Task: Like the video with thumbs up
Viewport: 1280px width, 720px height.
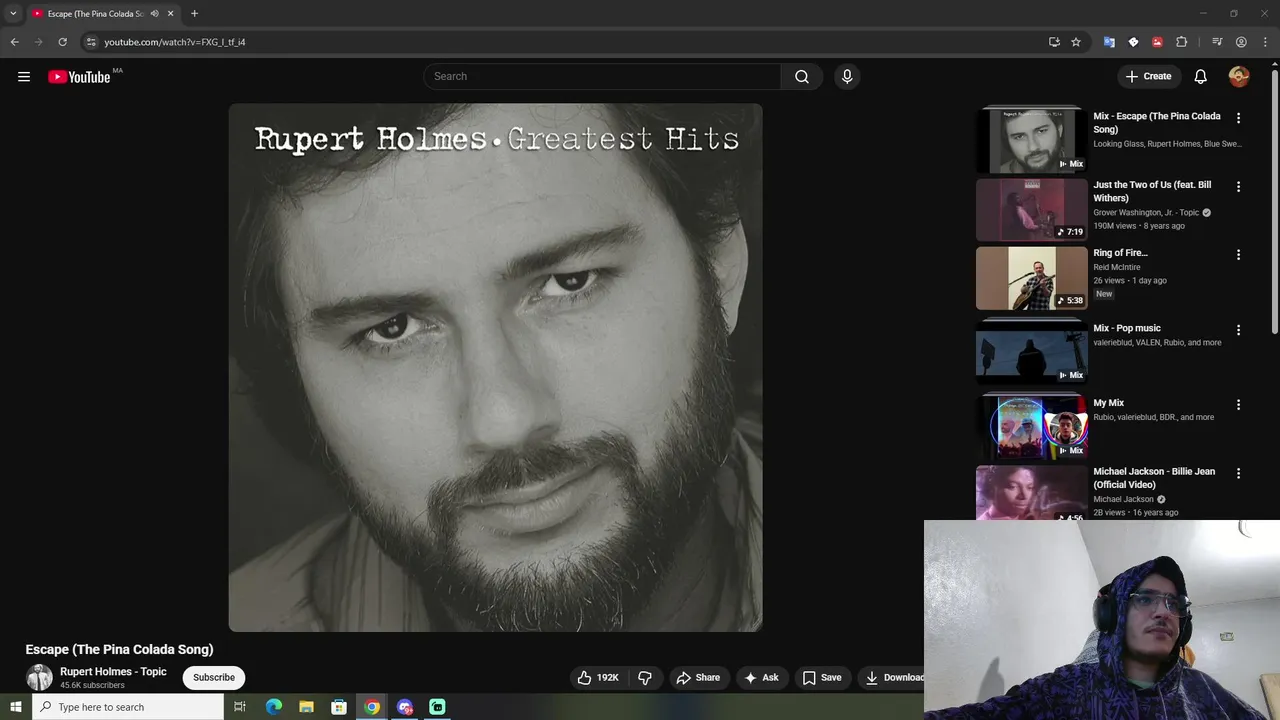Action: [x=598, y=678]
